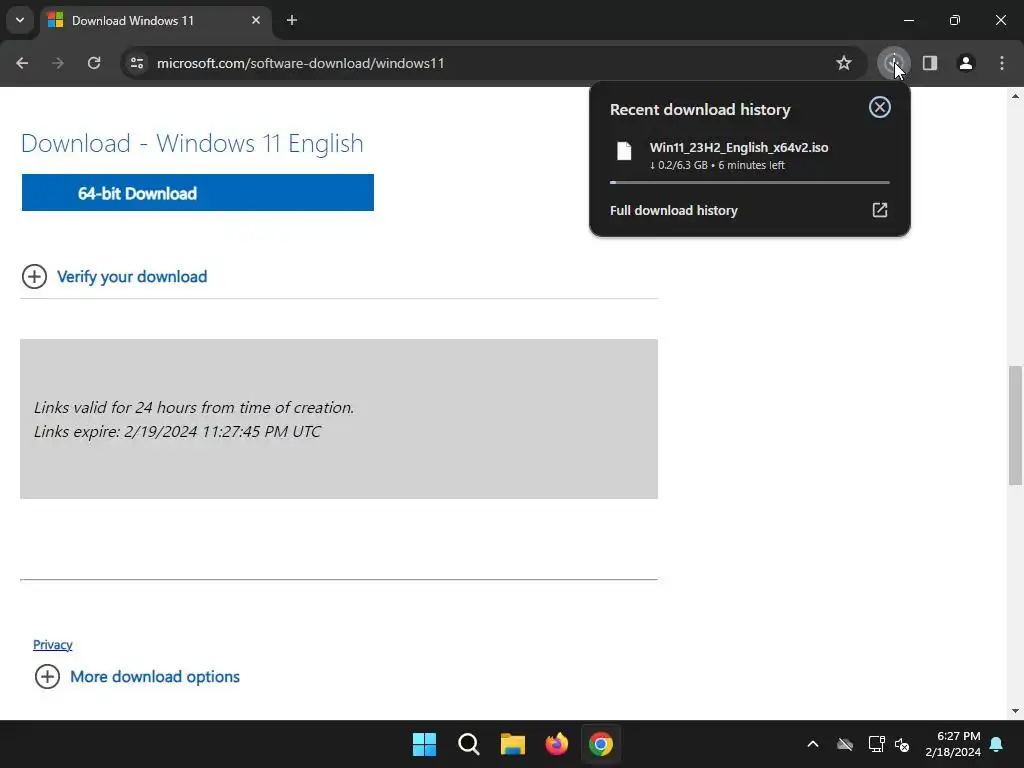Viewport: 1024px width, 768px height.
Task: Click the muted volume tray icon
Action: point(902,744)
